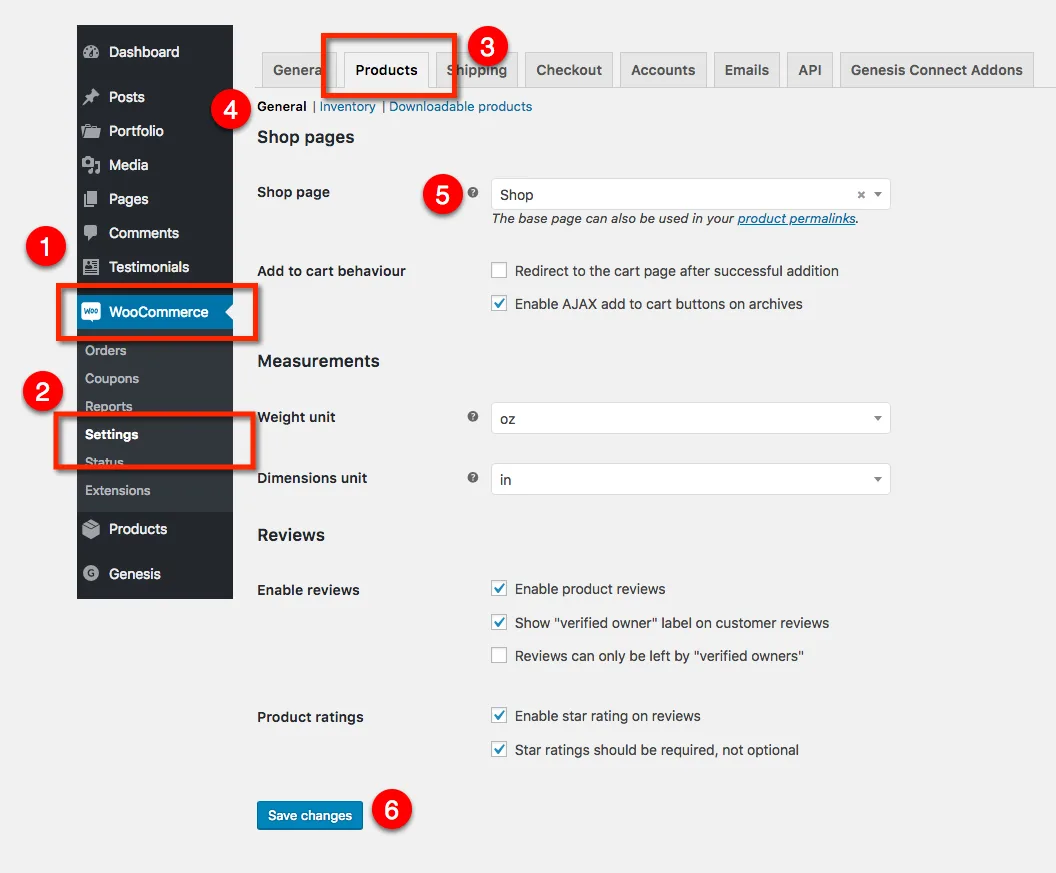1056x873 pixels.
Task: Open the Shop page dropdown
Action: (x=690, y=194)
